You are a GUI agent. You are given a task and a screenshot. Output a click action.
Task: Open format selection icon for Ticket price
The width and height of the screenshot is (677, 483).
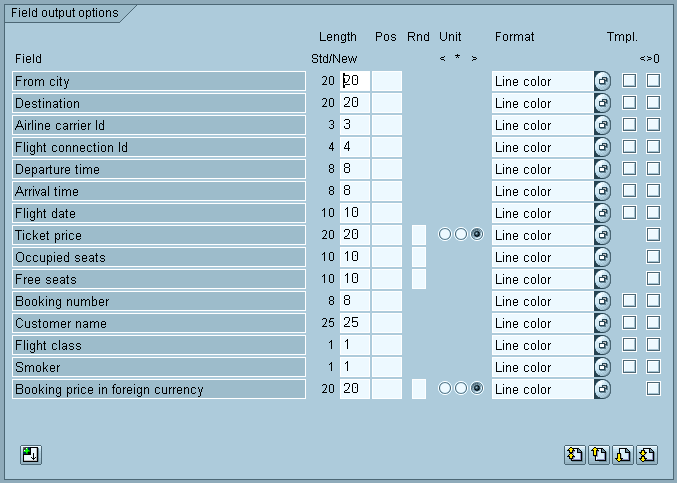pos(602,235)
